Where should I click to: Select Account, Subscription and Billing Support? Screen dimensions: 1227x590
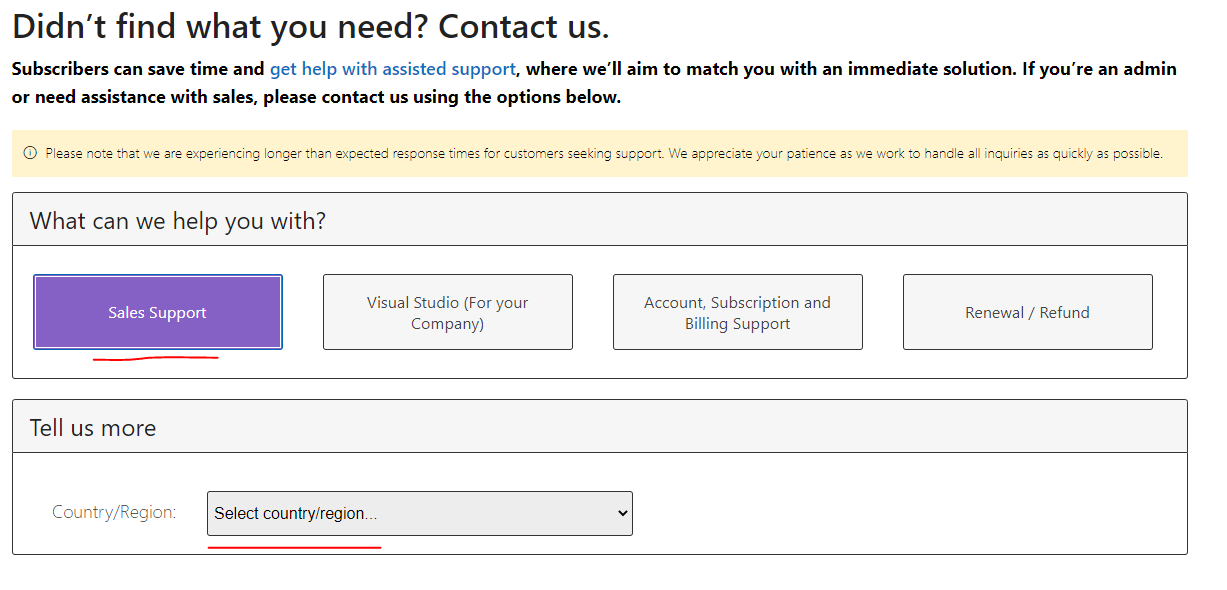[738, 312]
